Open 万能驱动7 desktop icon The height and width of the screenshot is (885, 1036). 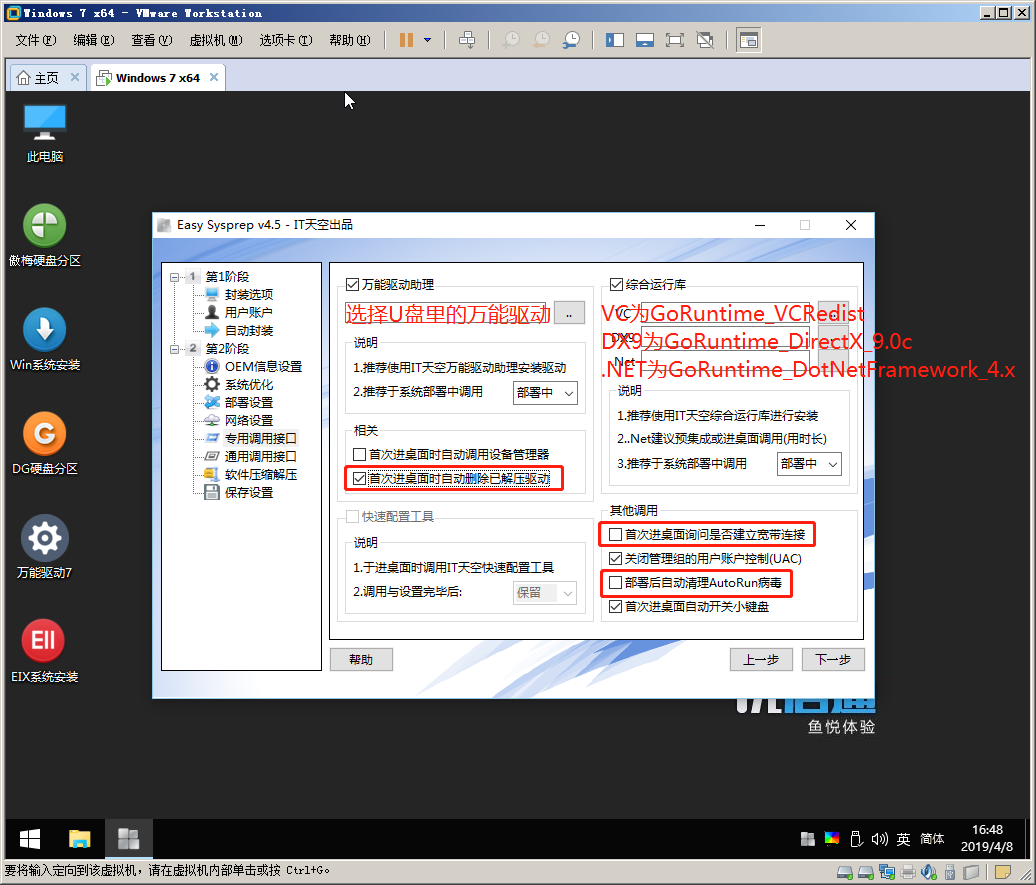pyautogui.click(x=44, y=547)
